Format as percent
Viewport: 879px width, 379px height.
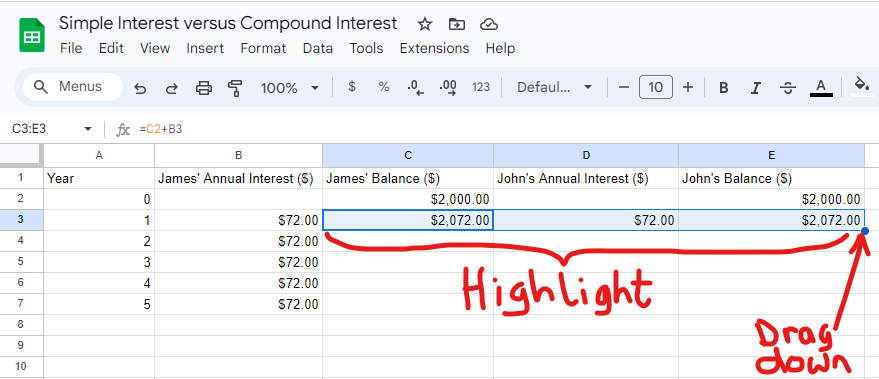pyautogui.click(x=383, y=87)
